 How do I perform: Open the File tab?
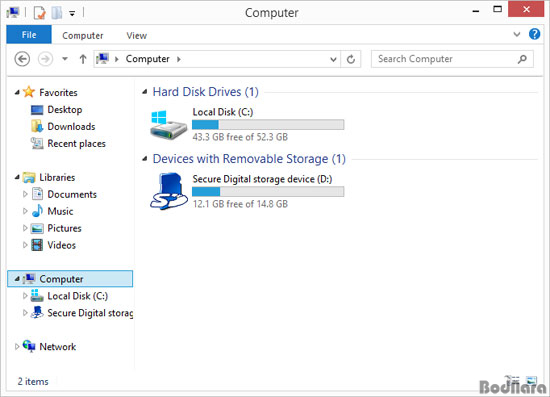[x=29, y=35]
